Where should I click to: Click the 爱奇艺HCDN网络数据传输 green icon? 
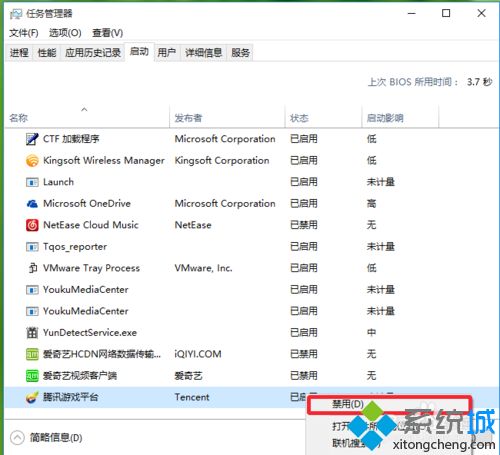point(32,354)
